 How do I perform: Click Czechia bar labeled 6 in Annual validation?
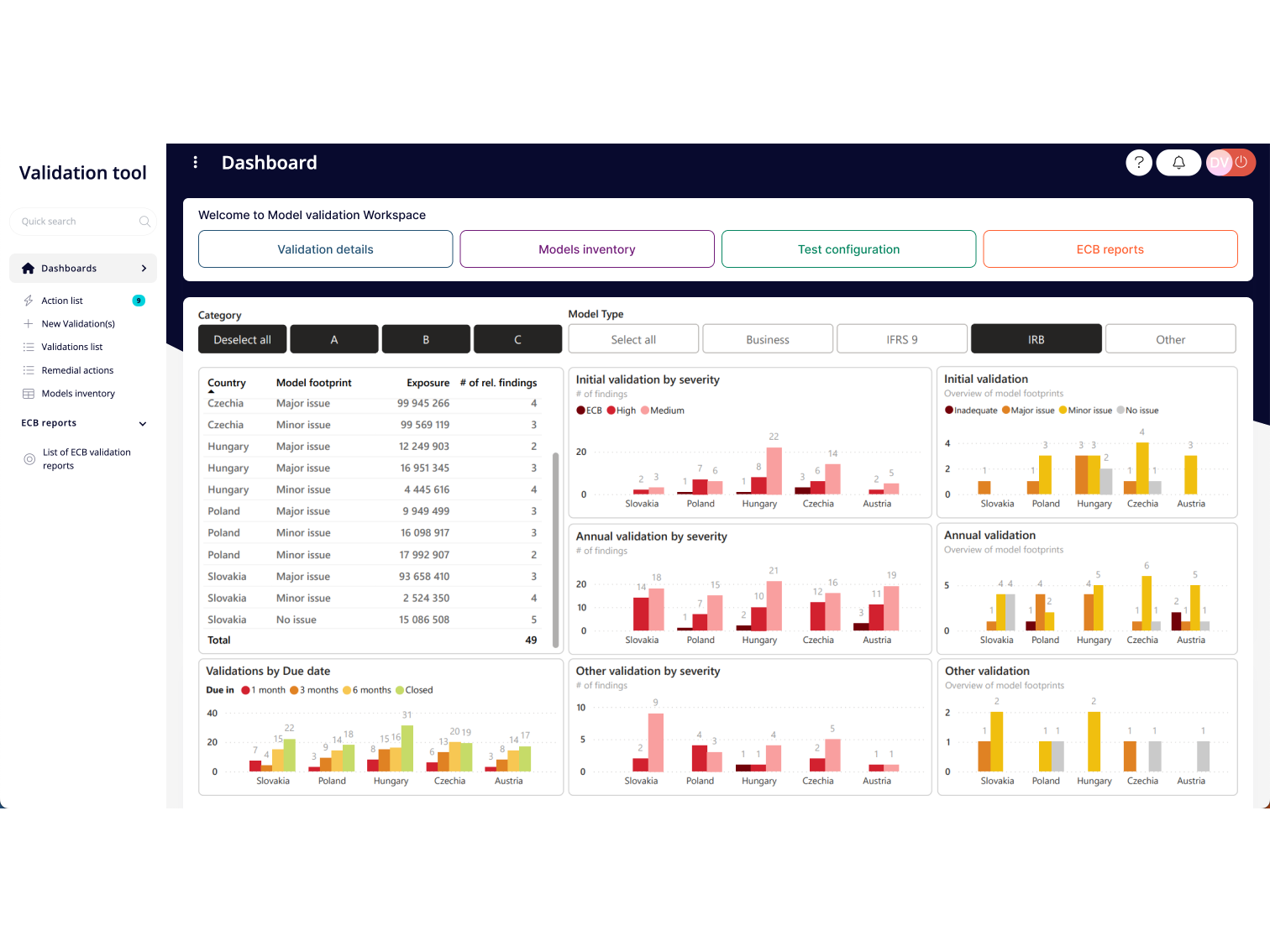click(x=1147, y=604)
